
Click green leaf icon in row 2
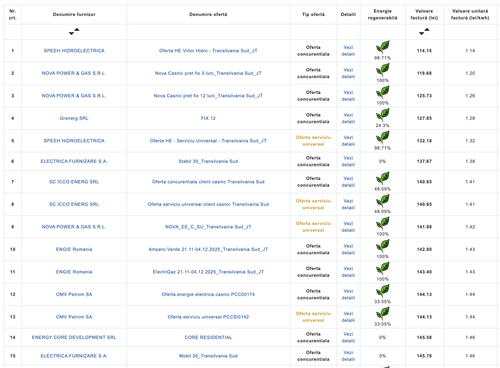382,70
